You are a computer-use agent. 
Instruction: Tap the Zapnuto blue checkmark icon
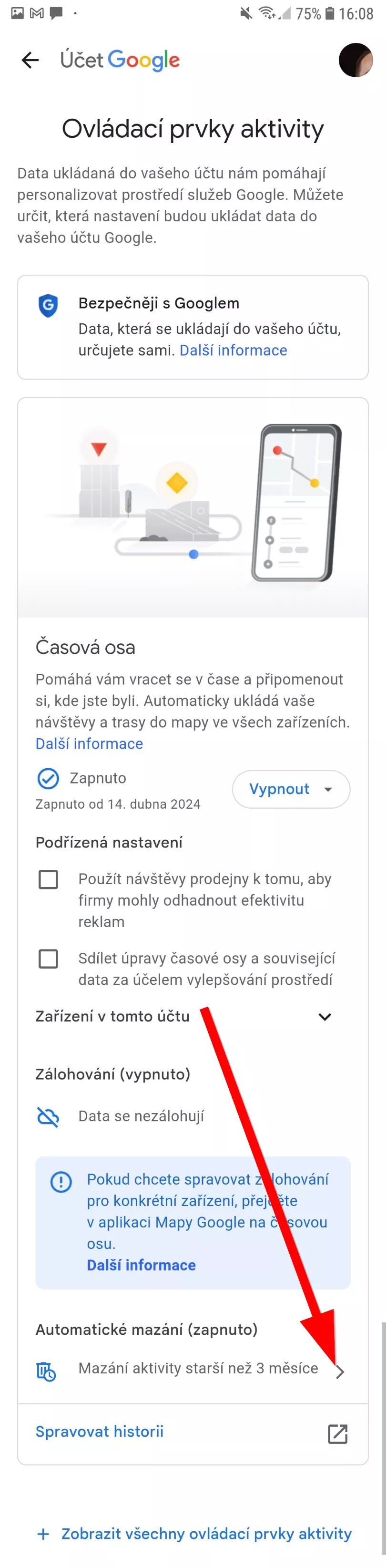pyautogui.click(x=48, y=778)
